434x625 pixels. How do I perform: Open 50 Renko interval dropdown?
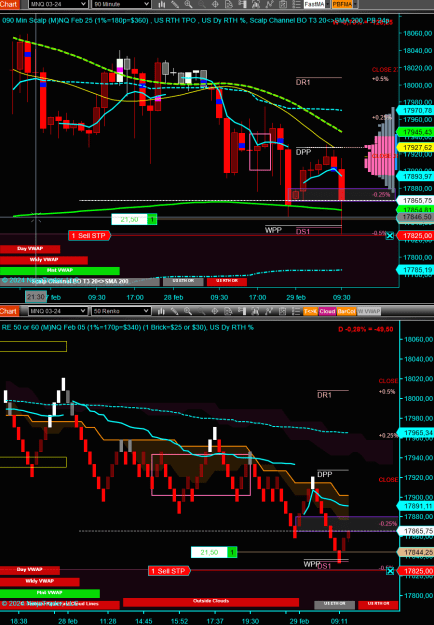[x=121, y=311]
